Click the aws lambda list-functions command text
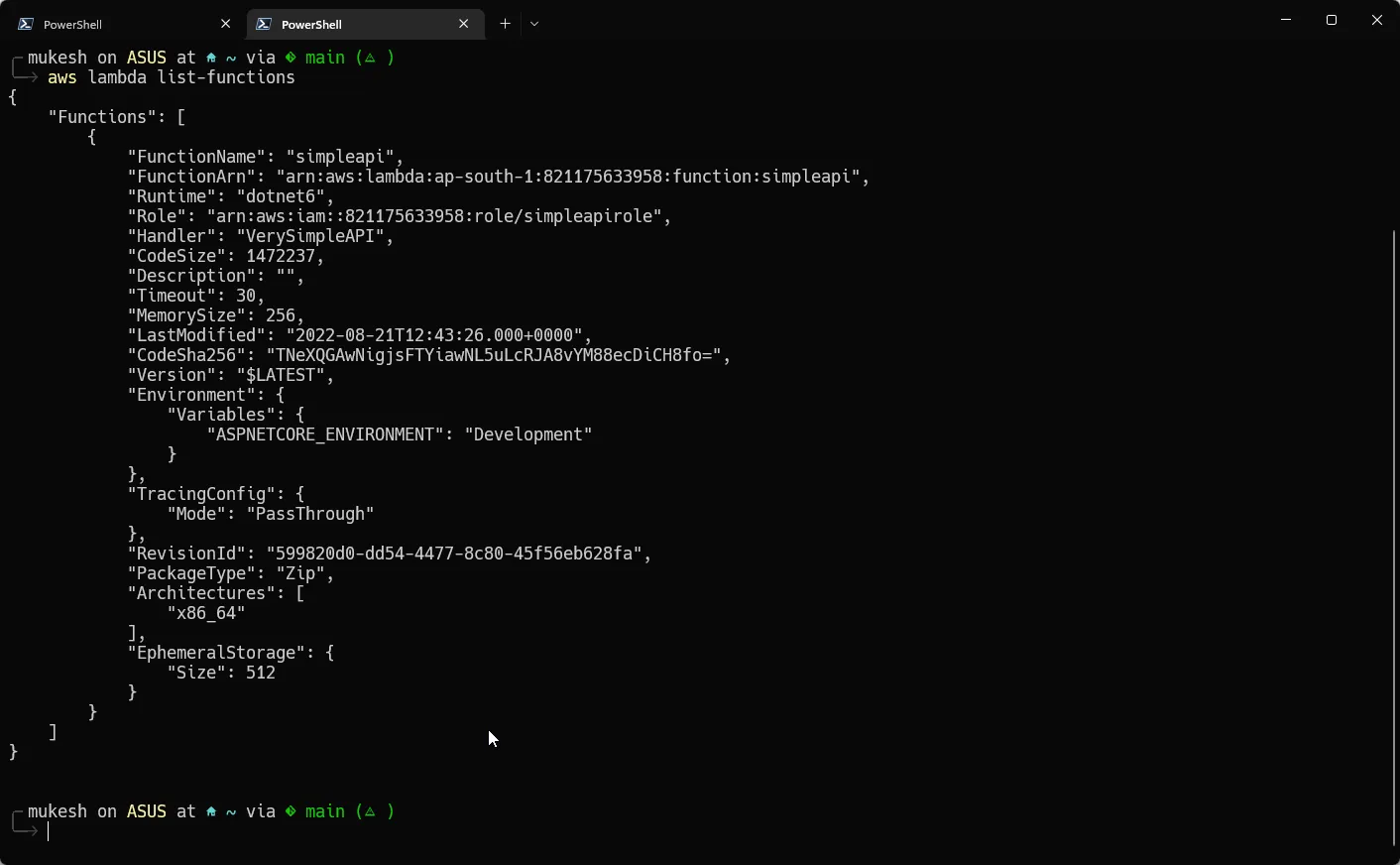 tap(171, 77)
